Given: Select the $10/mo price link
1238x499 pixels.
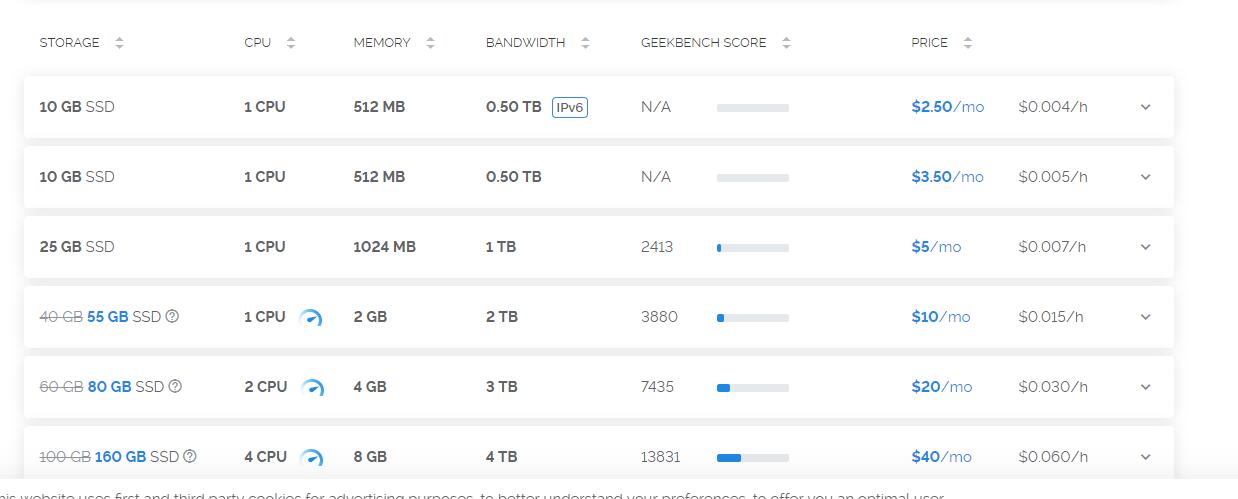Looking at the screenshot, I should (941, 317).
